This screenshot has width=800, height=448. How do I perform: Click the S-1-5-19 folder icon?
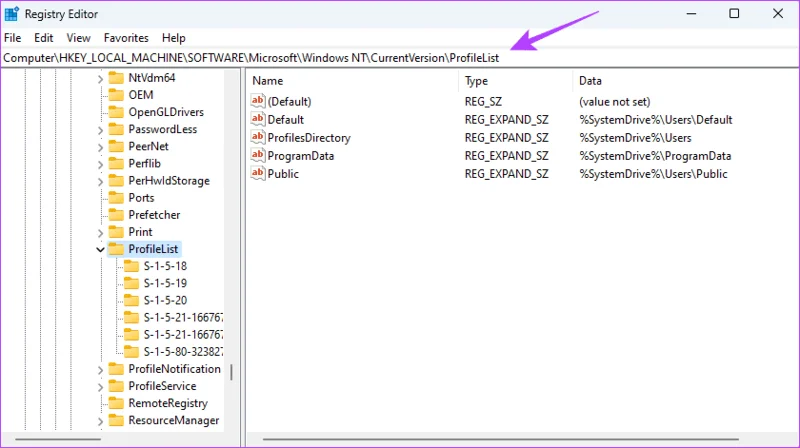coord(132,283)
